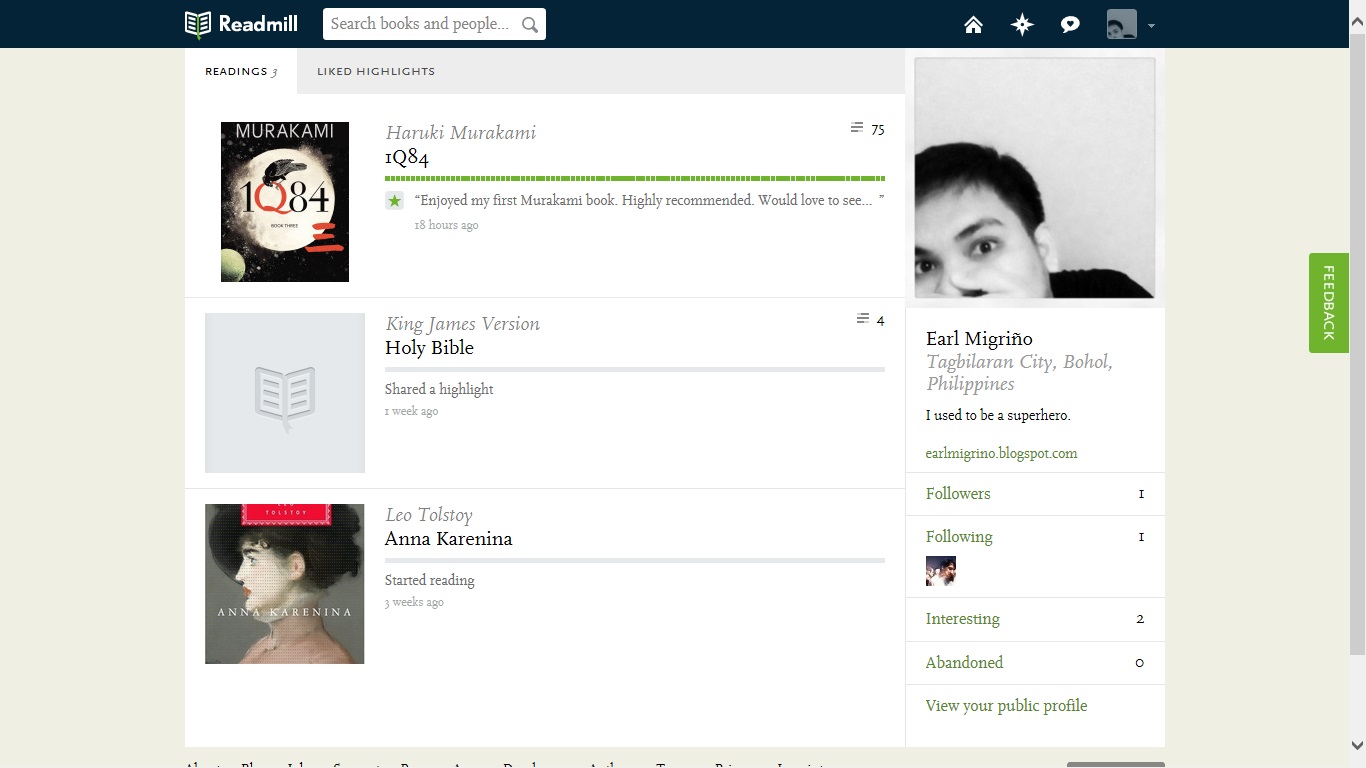Click the '3 weeks ago' timestamp
1366x768 pixels.
click(x=414, y=602)
